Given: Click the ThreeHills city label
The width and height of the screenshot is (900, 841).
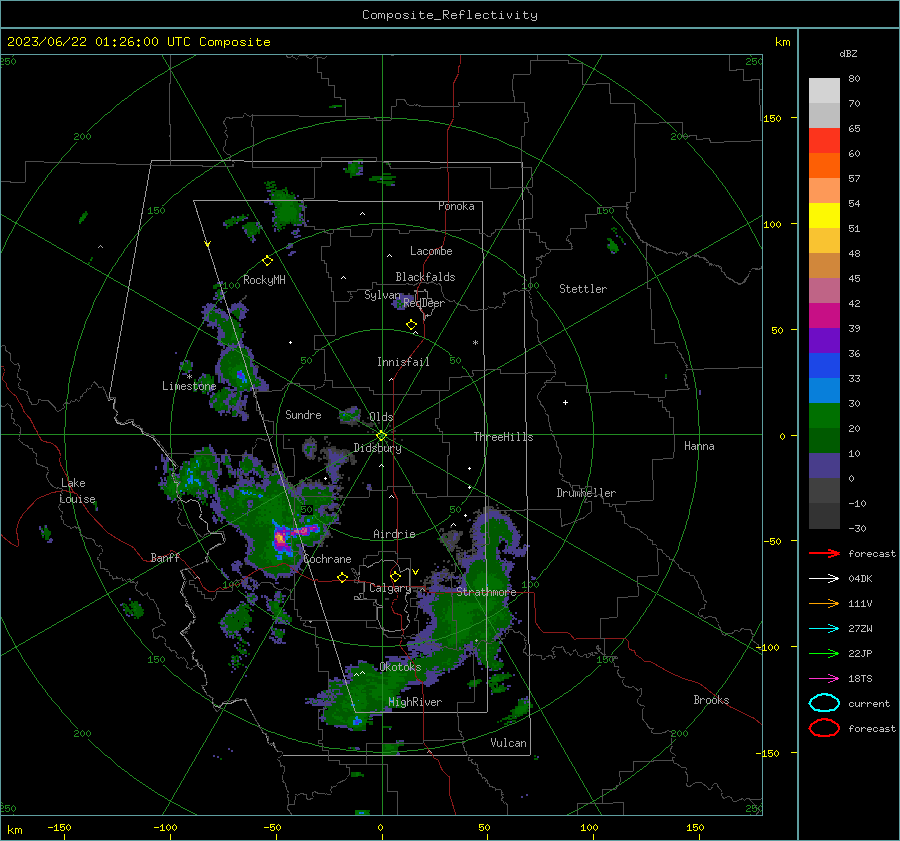Looking at the screenshot, I should 503,437.
